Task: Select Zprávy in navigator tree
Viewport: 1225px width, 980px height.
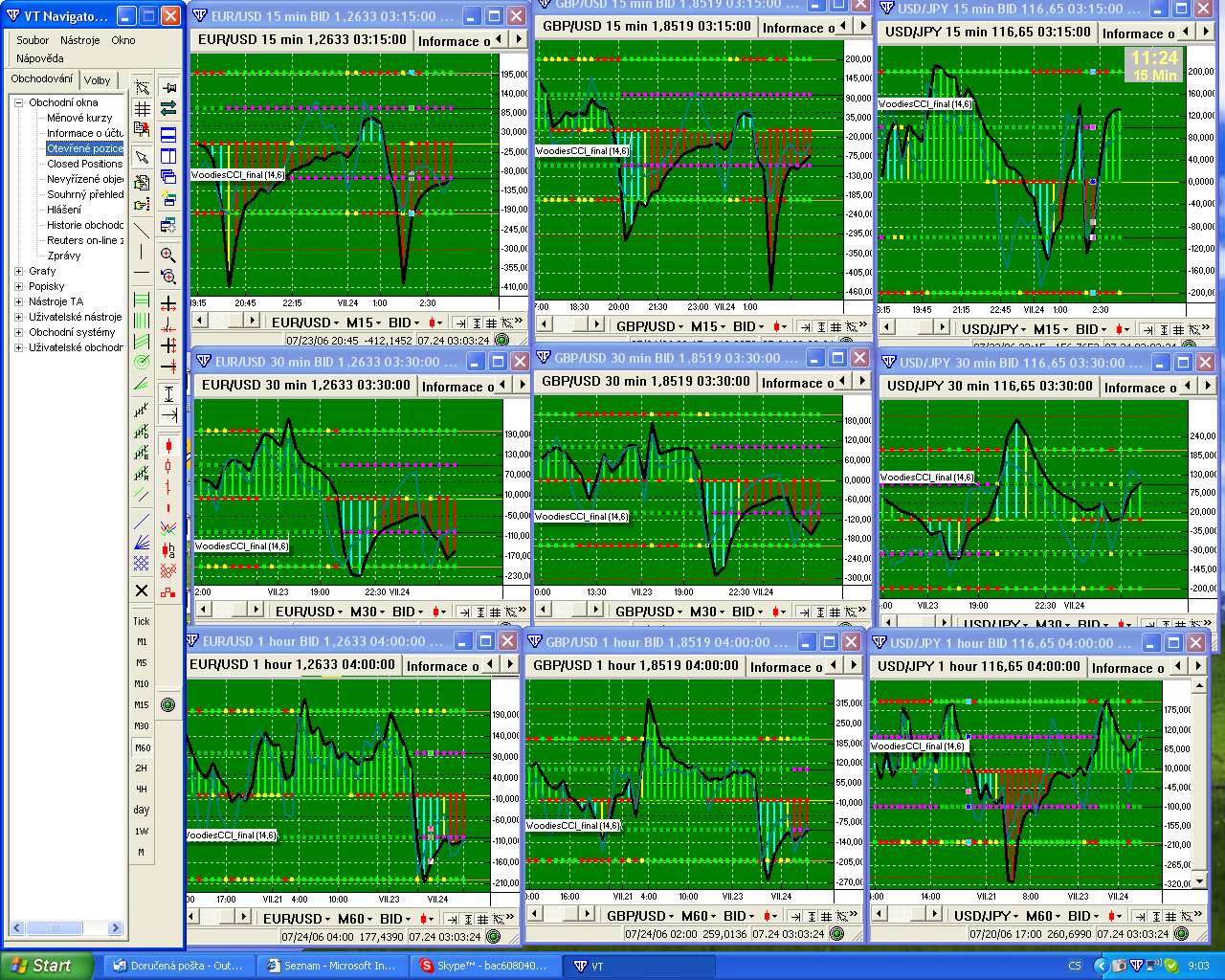Action: coord(64,256)
